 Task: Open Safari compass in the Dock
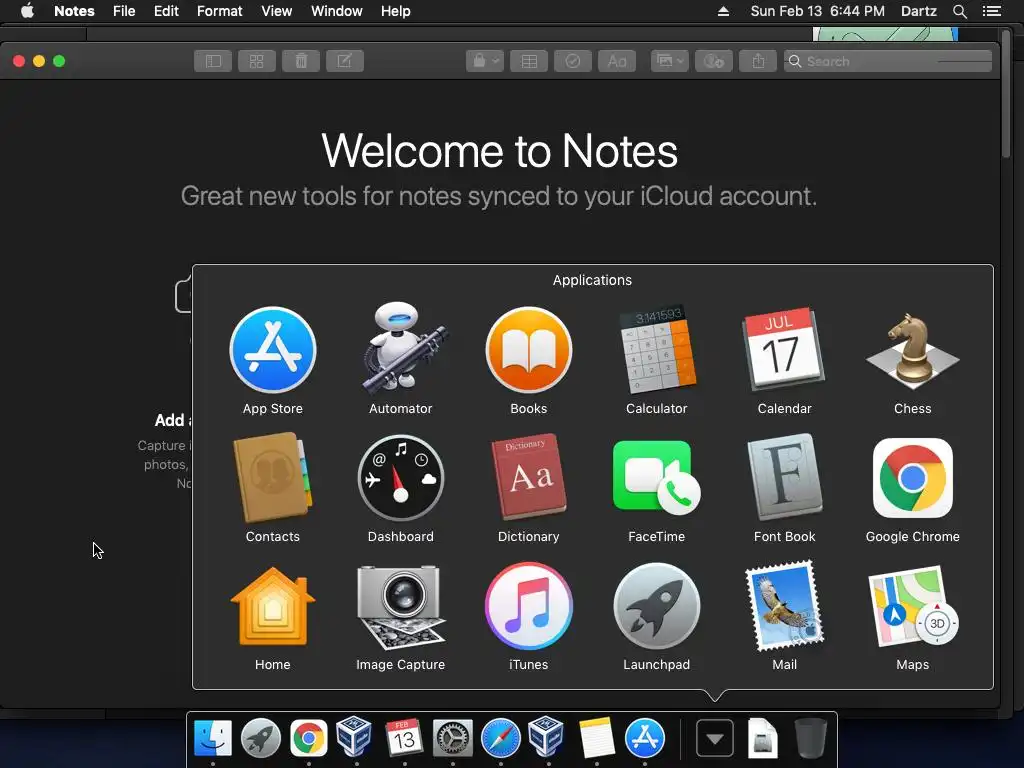(501, 738)
